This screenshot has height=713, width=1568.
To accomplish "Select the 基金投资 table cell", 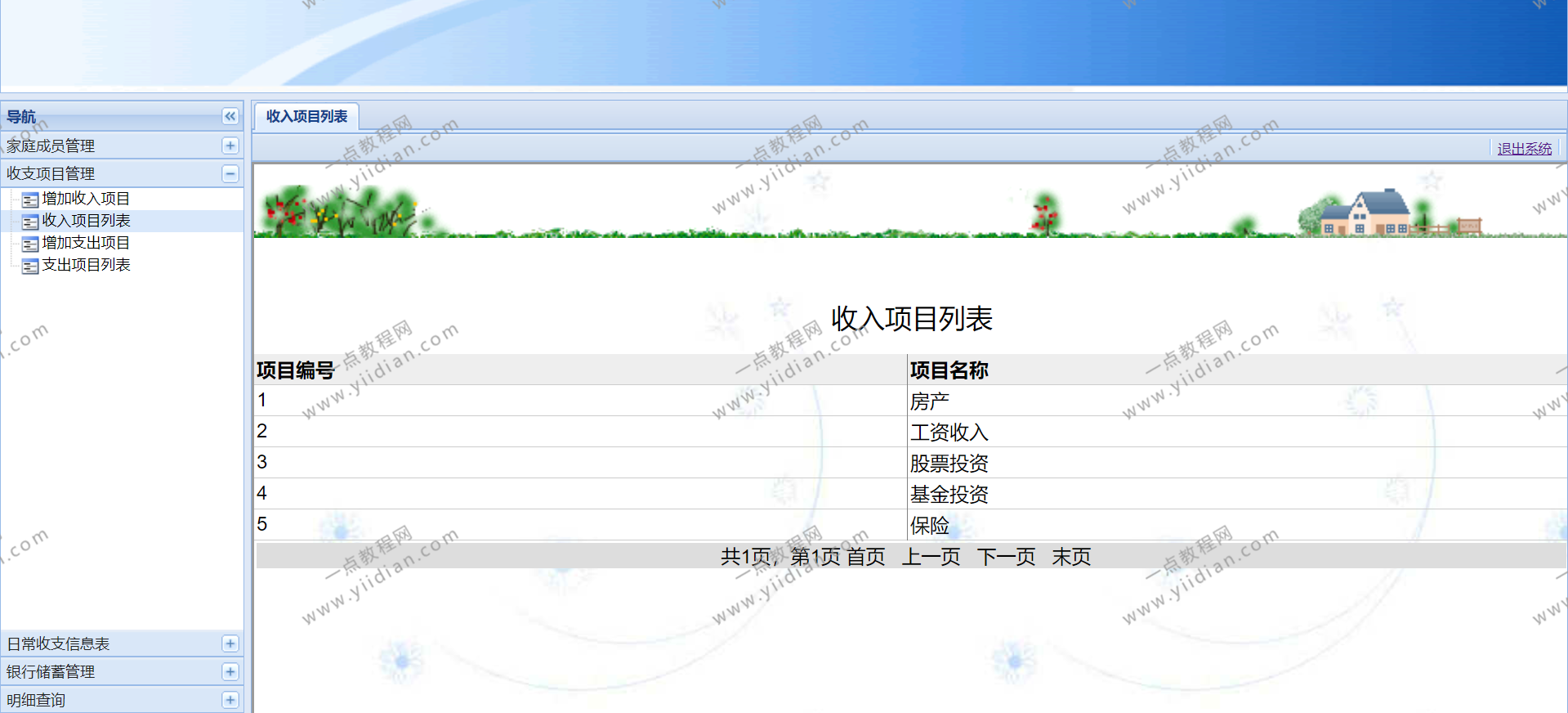I will (x=1237, y=494).
